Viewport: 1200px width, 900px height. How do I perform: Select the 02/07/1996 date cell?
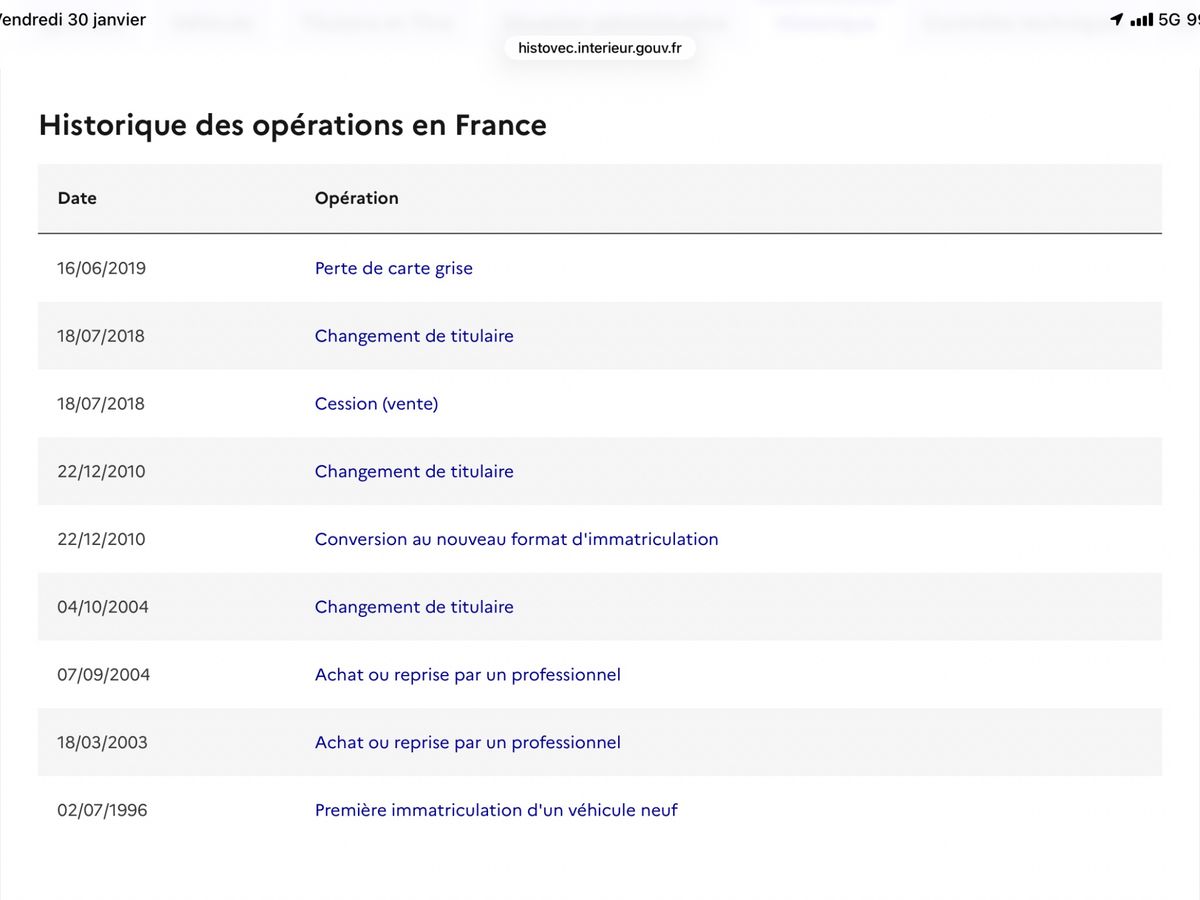pyautogui.click(x=102, y=810)
